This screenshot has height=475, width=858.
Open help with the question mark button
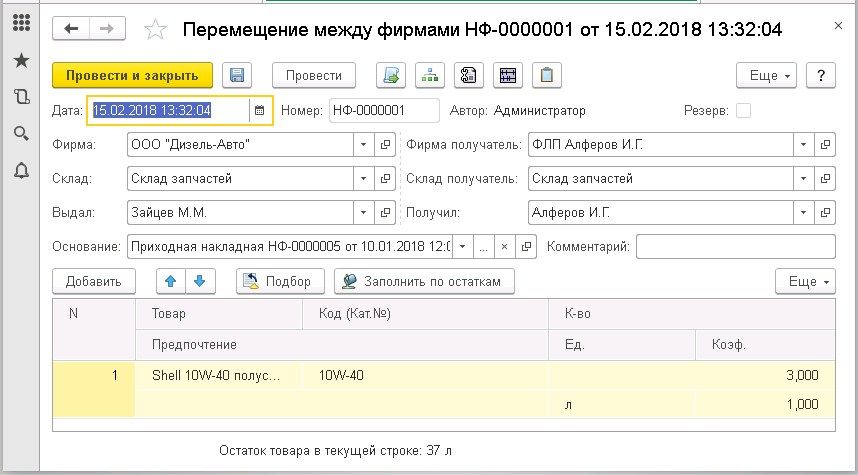pos(821,76)
